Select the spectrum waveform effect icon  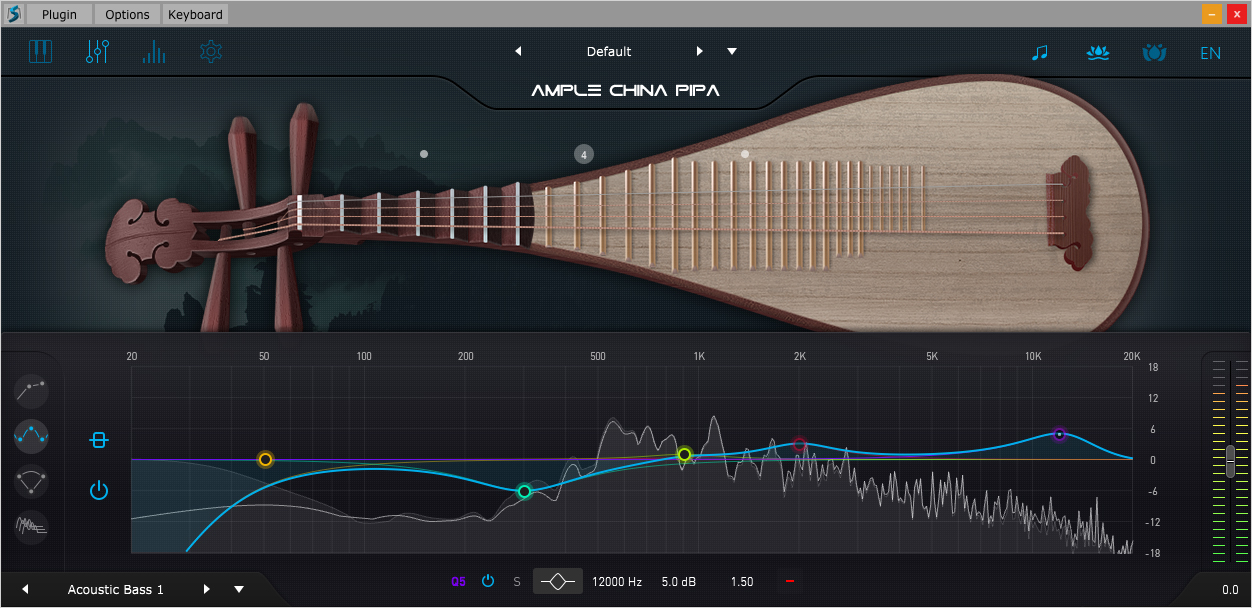tap(31, 525)
